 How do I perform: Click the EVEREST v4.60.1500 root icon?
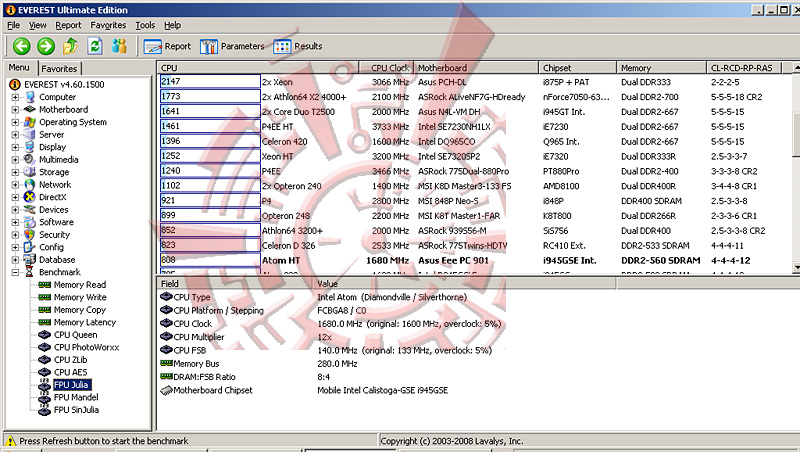click(15, 85)
